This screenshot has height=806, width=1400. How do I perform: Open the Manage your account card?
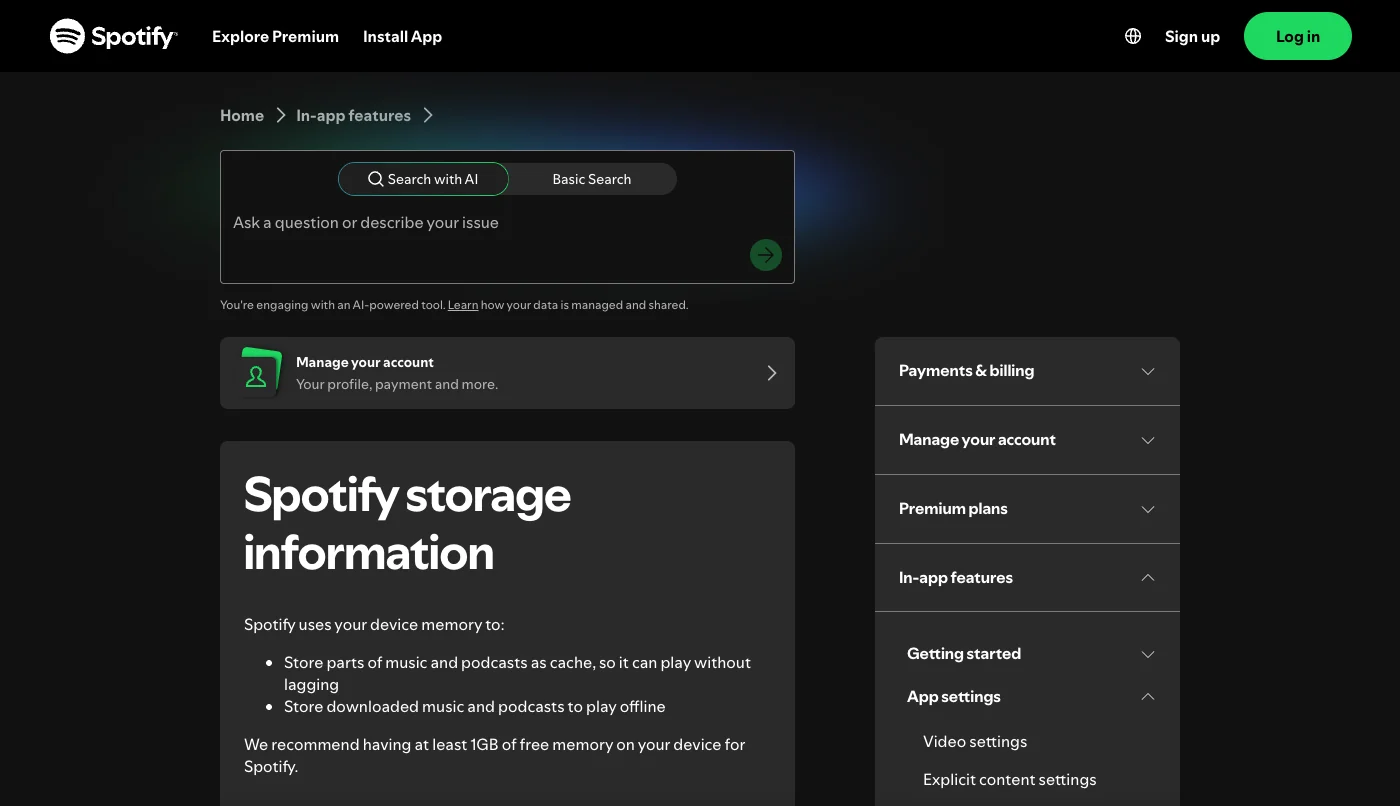(507, 373)
